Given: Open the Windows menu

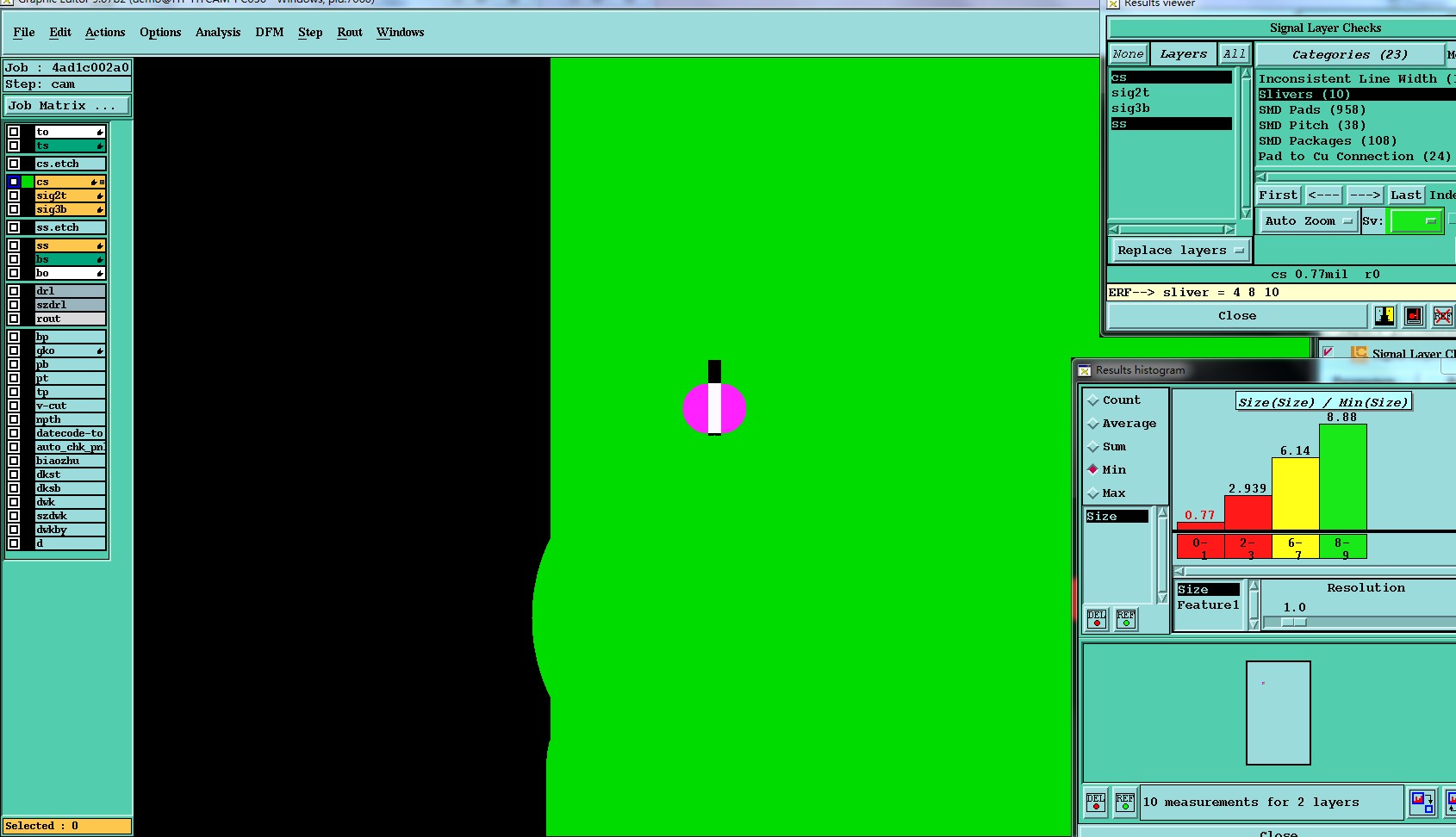Looking at the screenshot, I should (401, 33).
